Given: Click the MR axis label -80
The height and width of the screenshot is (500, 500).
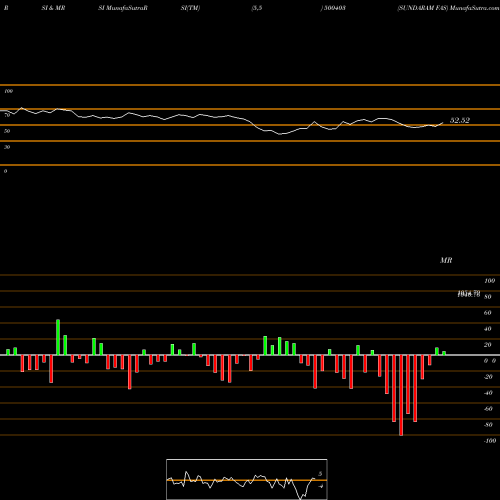Looking at the screenshot, I should point(488,425).
